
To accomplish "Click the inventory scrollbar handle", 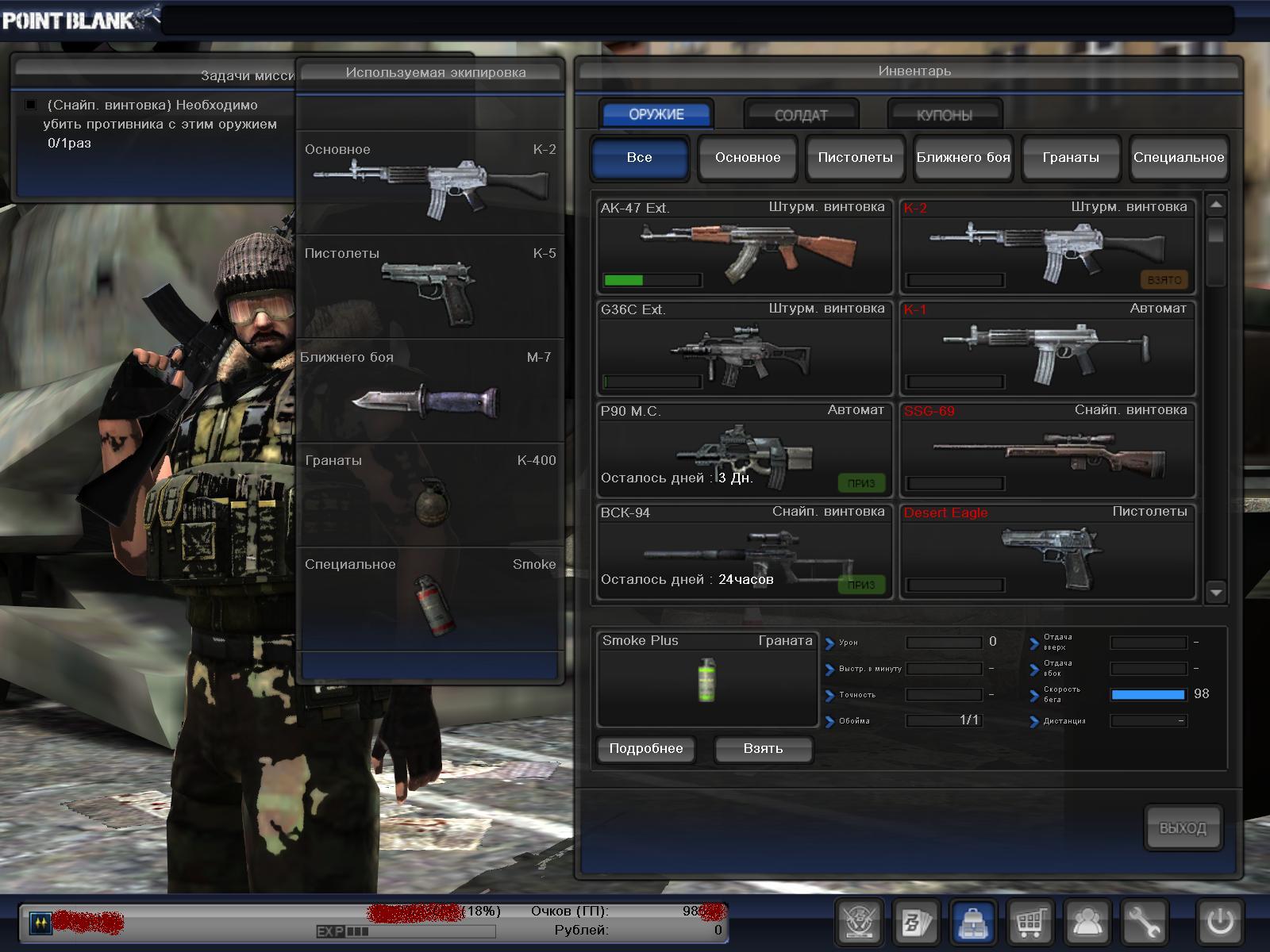I will [x=1215, y=232].
